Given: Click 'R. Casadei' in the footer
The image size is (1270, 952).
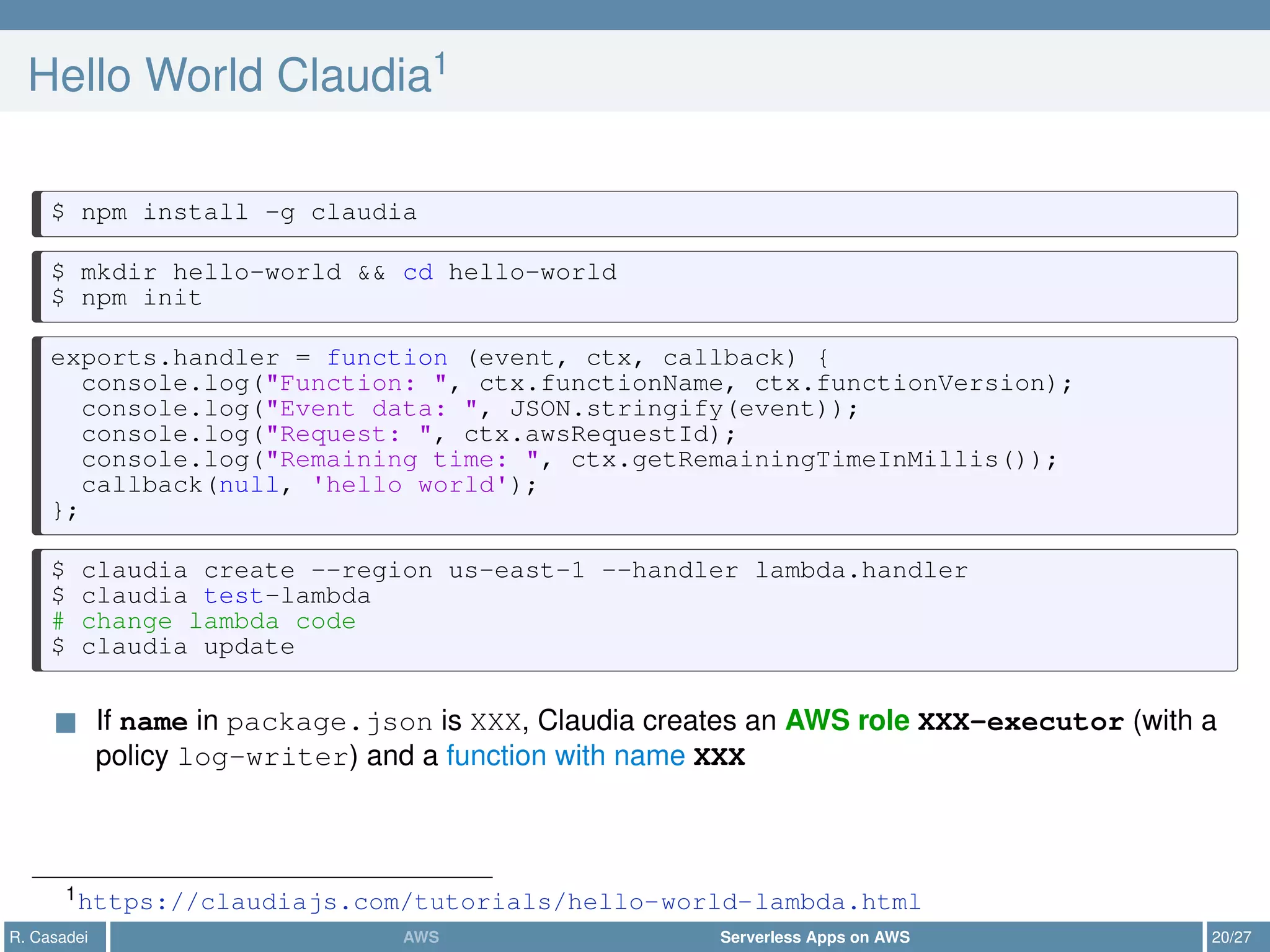Looking at the screenshot, I should pos(49,937).
